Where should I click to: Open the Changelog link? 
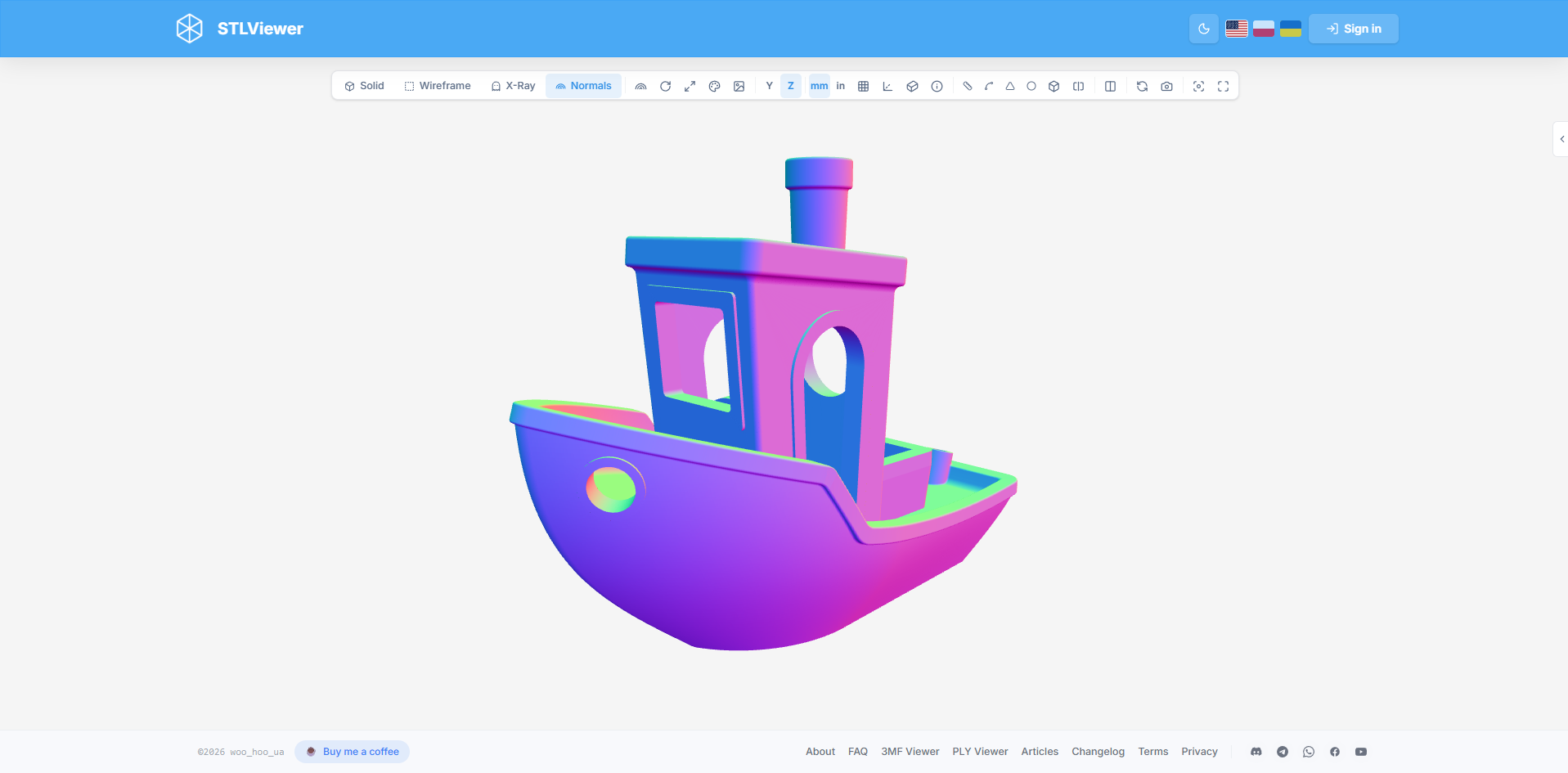tap(1098, 752)
